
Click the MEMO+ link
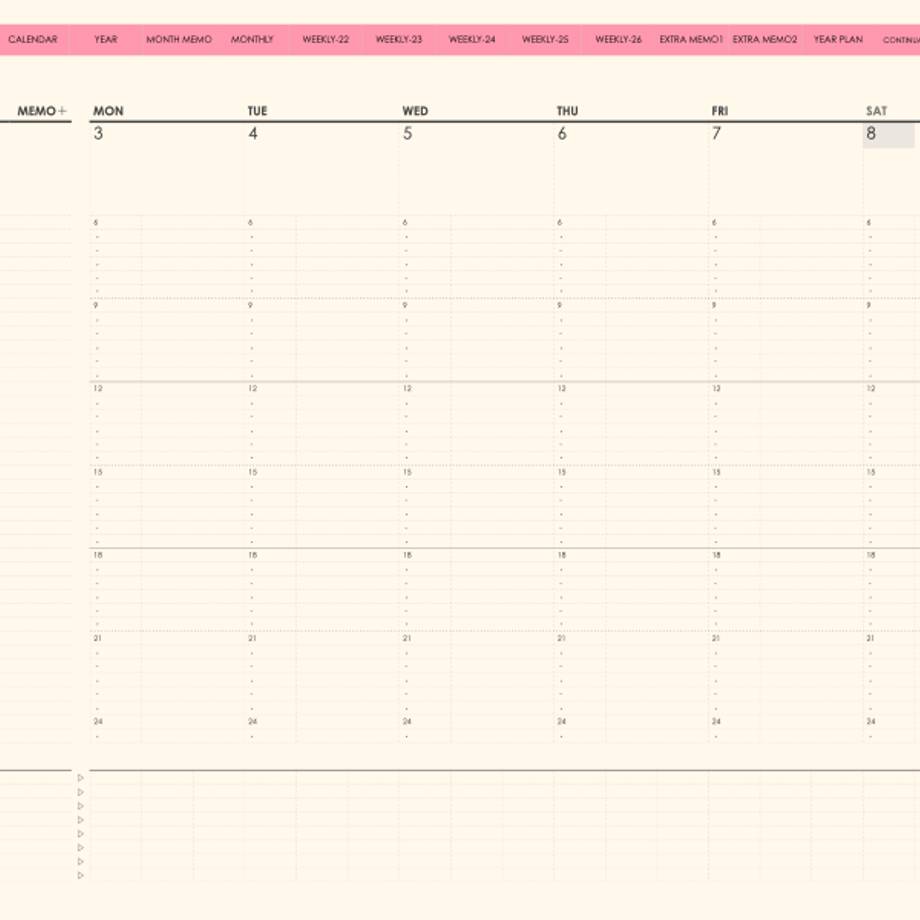pyautogui.click(x=42, y=111)
